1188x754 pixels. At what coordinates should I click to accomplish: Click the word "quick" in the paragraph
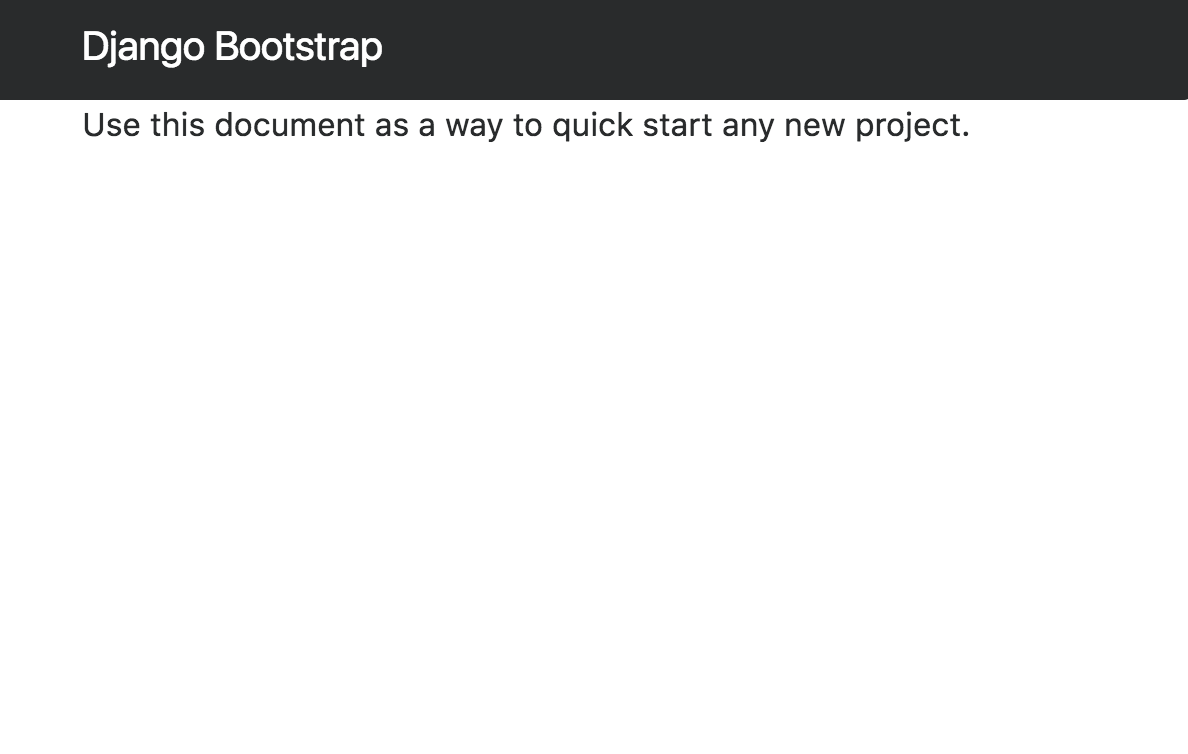point(592,126)
